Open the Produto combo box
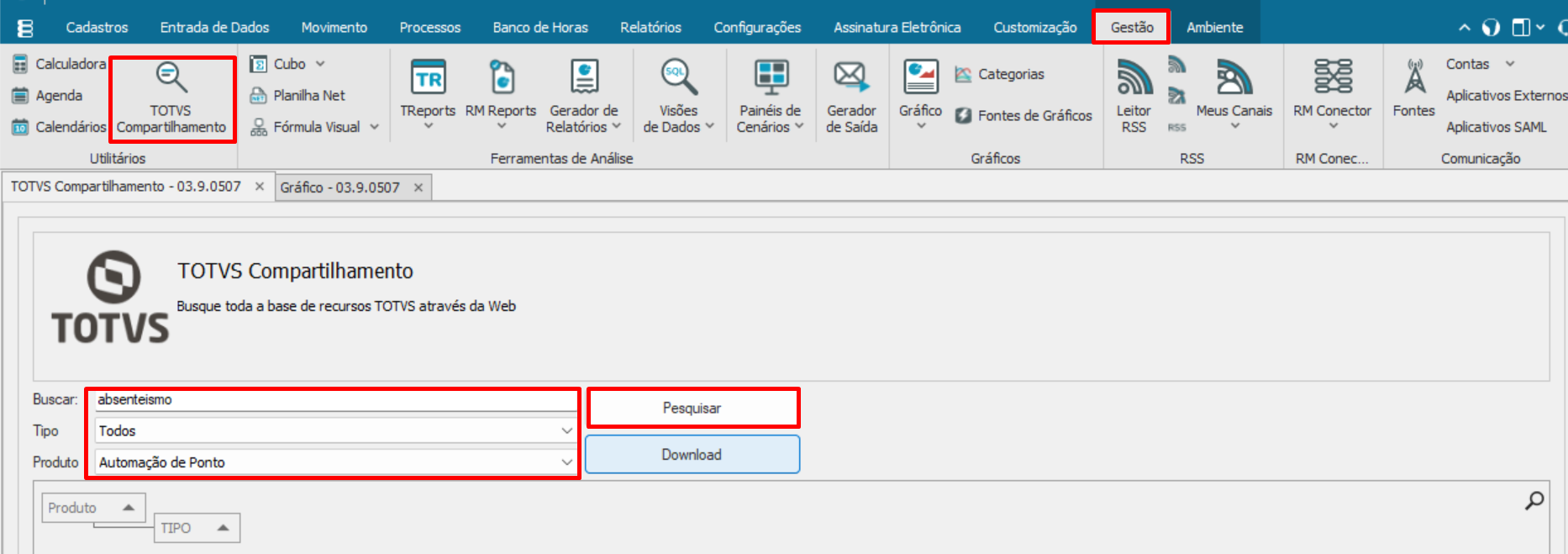Screen dimensions: 1568x554 pos(335,462)
